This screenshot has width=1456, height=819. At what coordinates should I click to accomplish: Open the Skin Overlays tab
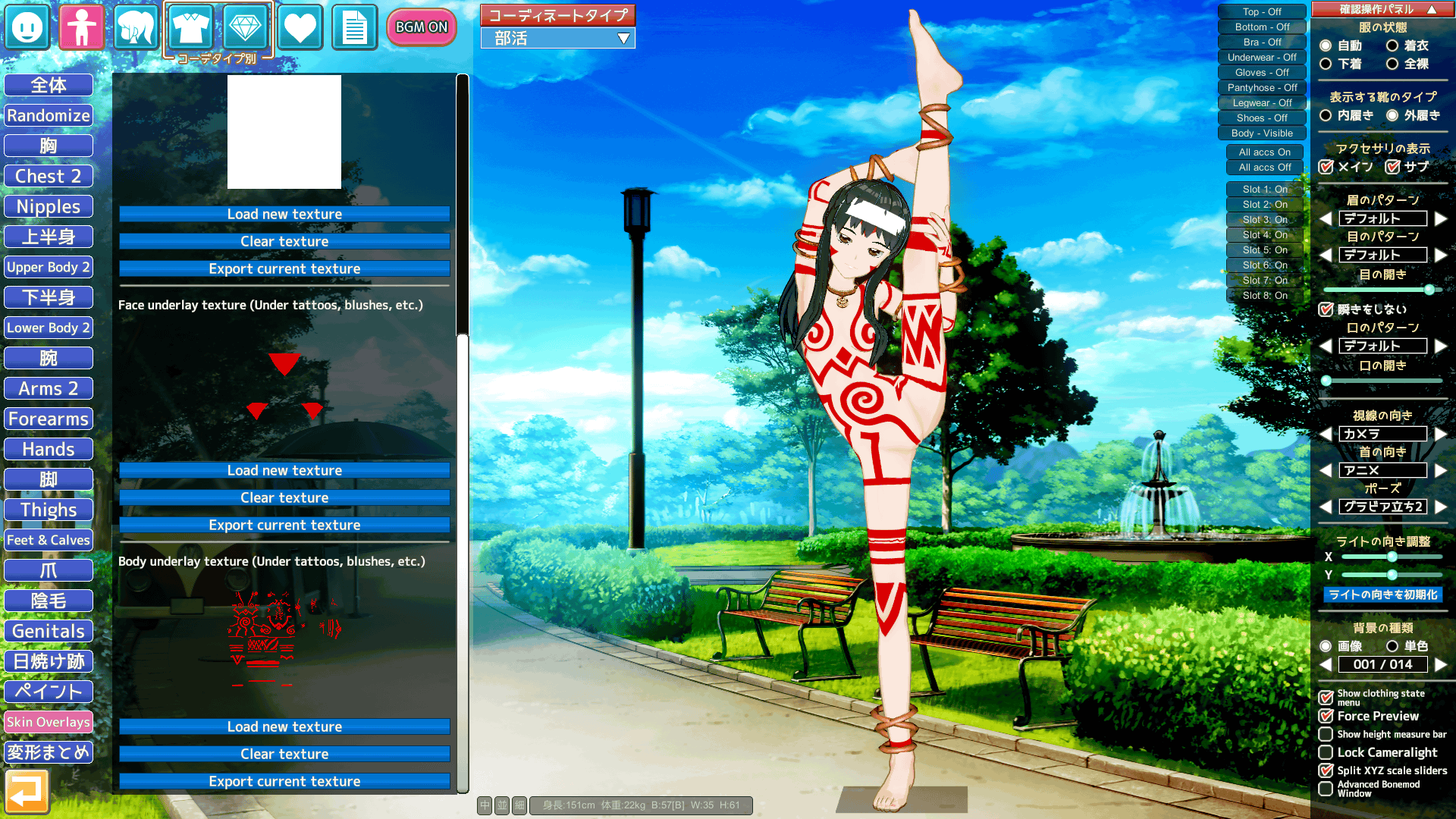49,722
